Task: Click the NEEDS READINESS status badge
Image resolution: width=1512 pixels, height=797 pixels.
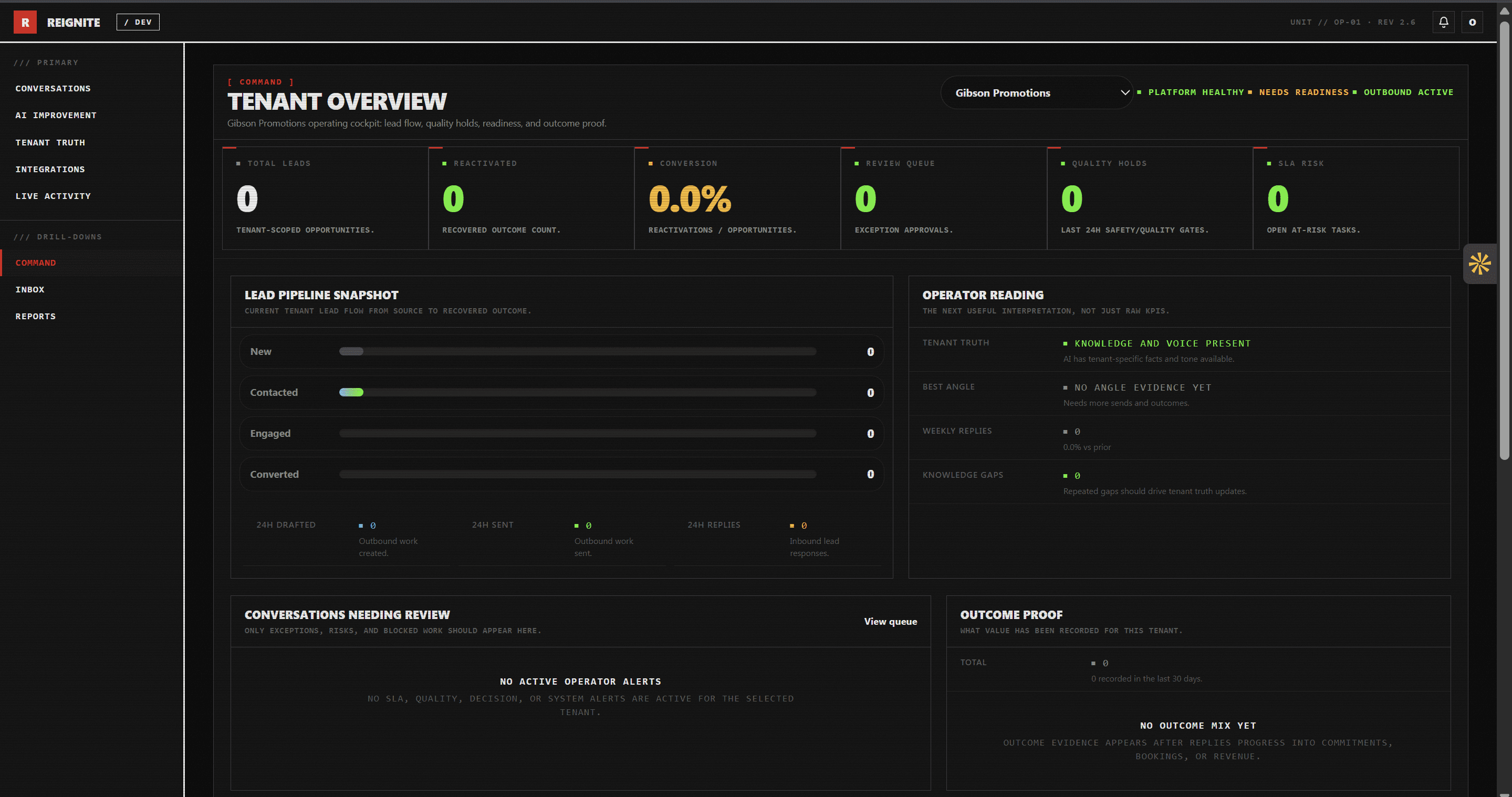Action: (x=1298, y=92)
